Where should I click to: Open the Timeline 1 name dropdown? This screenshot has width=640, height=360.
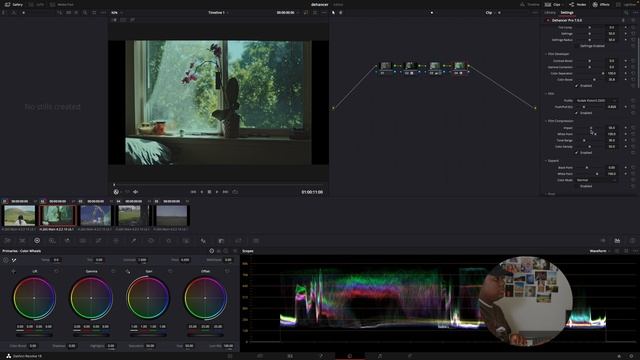click(x=218, y=13)
